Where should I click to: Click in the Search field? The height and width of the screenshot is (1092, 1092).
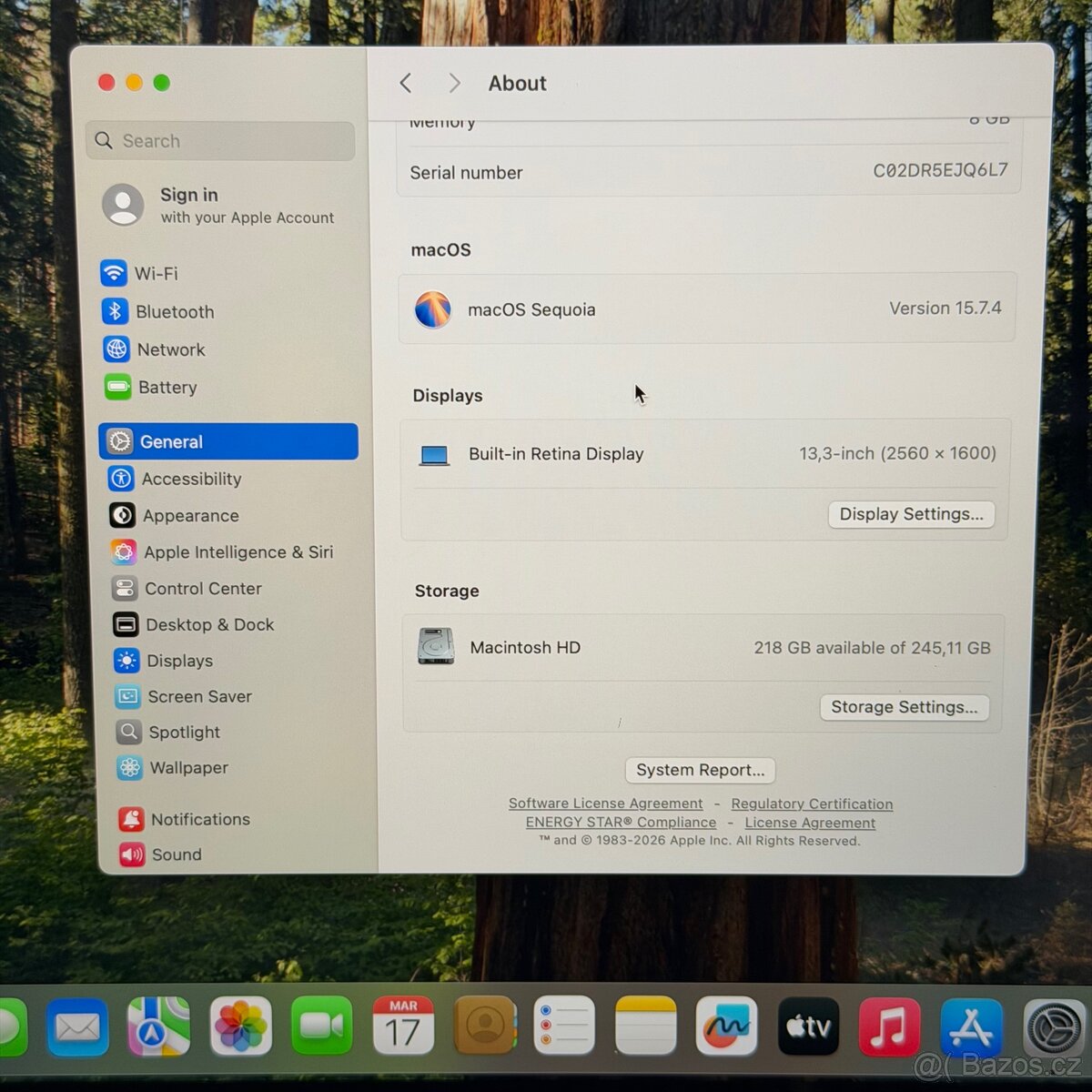point(219,141)
